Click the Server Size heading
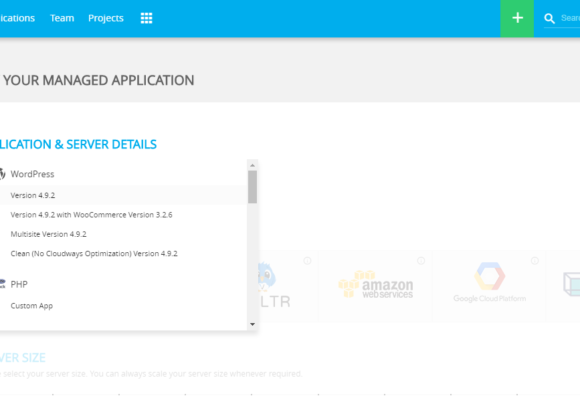 coord(23,357)
